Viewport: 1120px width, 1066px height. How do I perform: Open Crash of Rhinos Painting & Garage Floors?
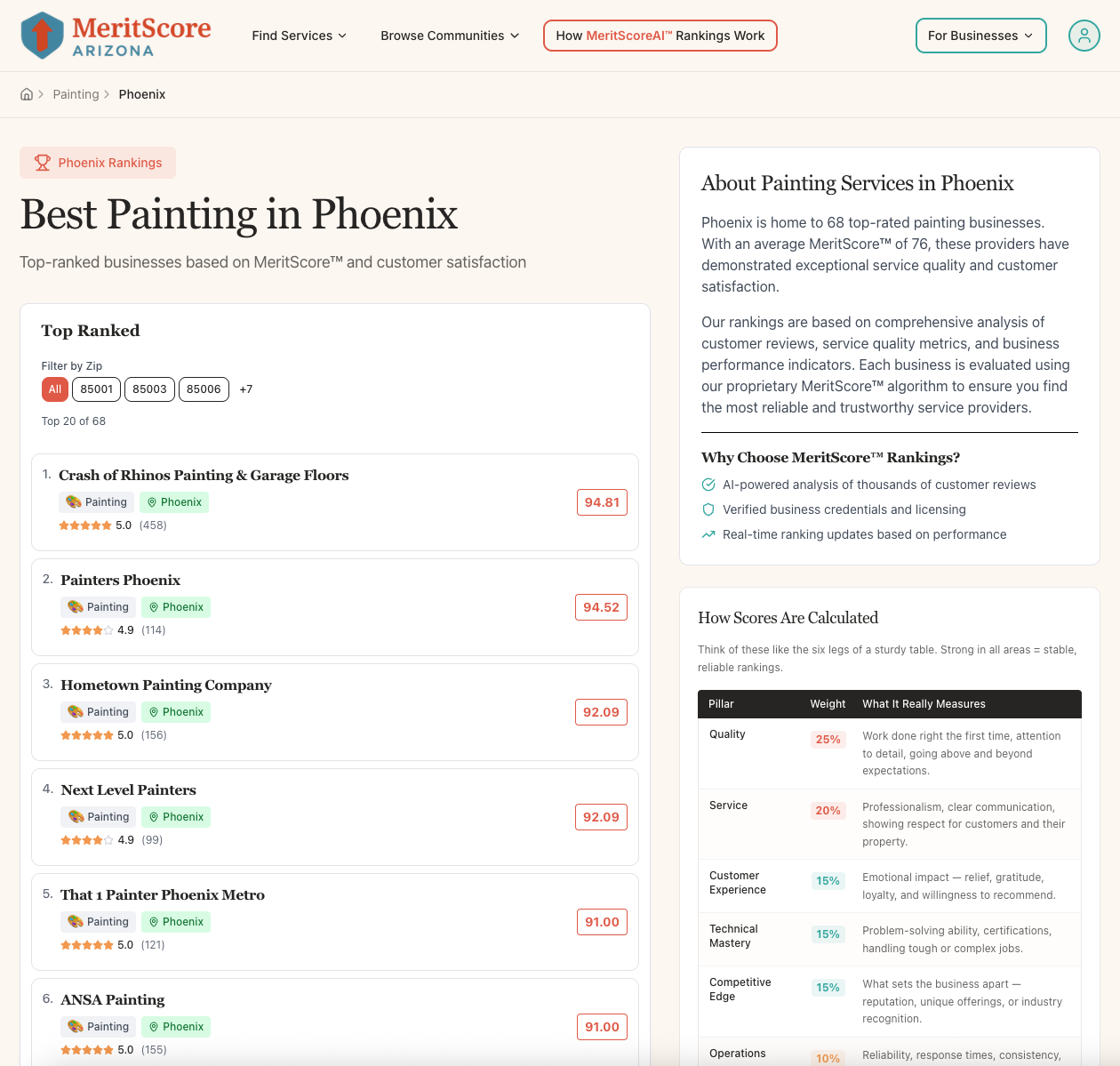click(204, 476)
